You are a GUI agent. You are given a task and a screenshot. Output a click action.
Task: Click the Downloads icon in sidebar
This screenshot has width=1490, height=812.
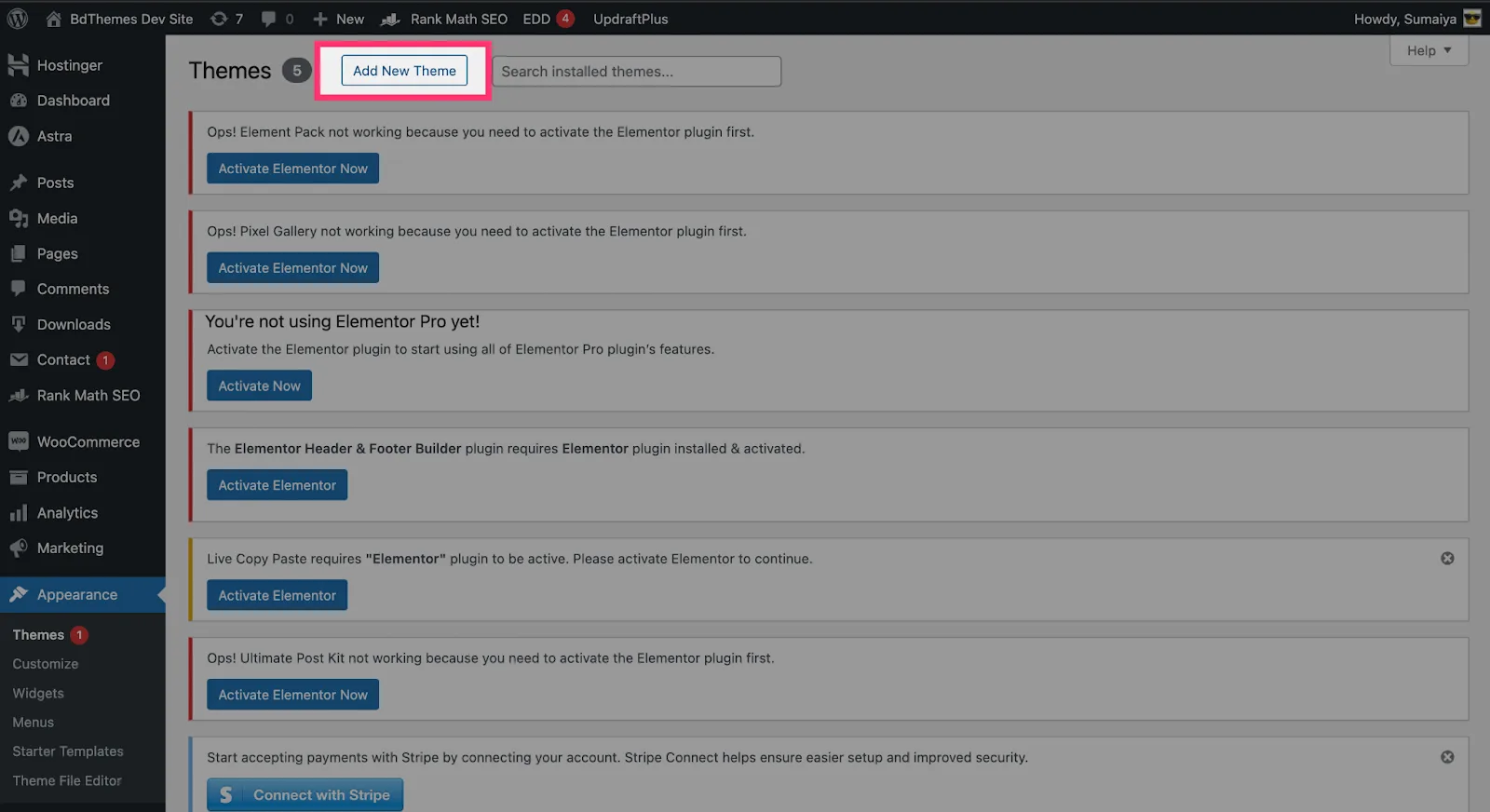19,324
